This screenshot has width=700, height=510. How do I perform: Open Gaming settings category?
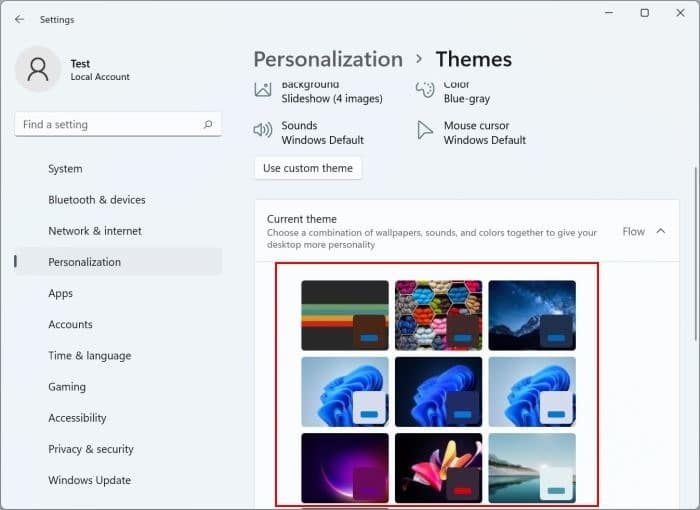(118, 387)
